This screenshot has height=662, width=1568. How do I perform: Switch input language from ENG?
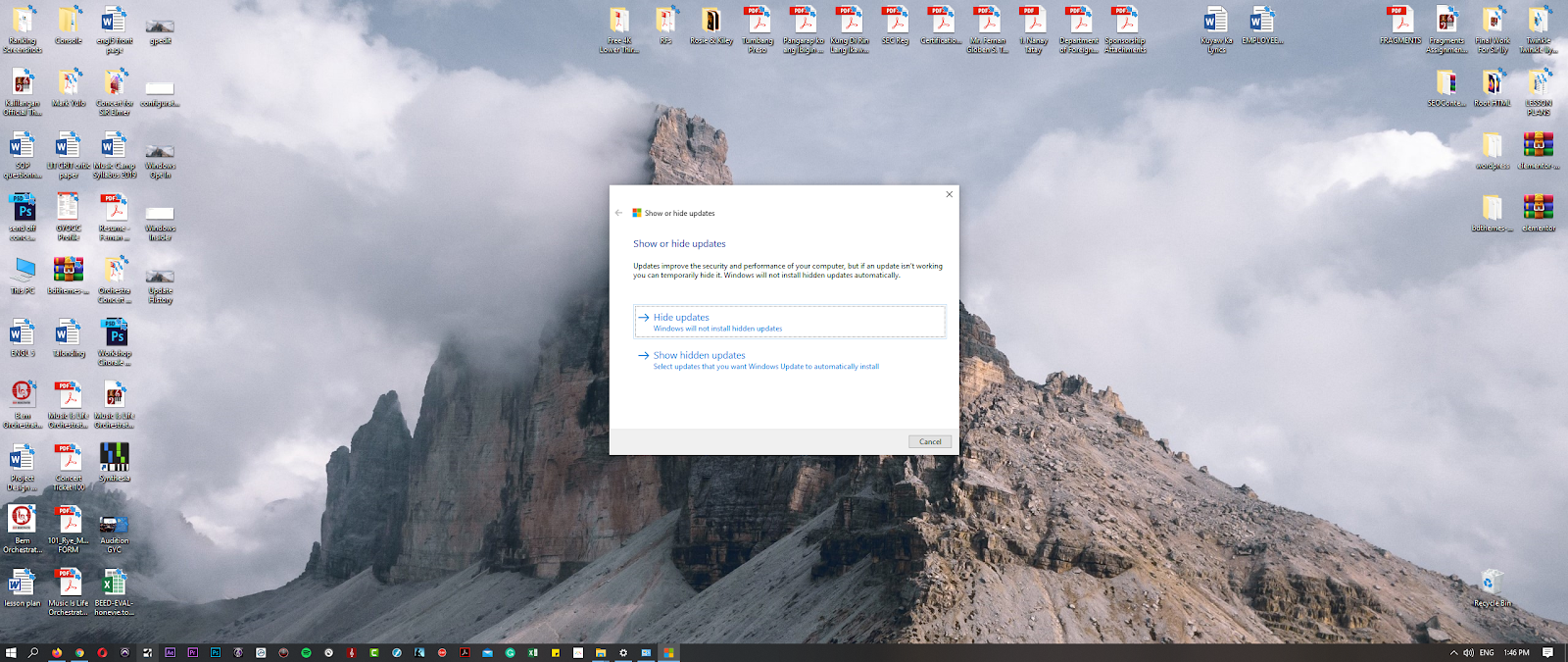click(x=1487, y=652)
